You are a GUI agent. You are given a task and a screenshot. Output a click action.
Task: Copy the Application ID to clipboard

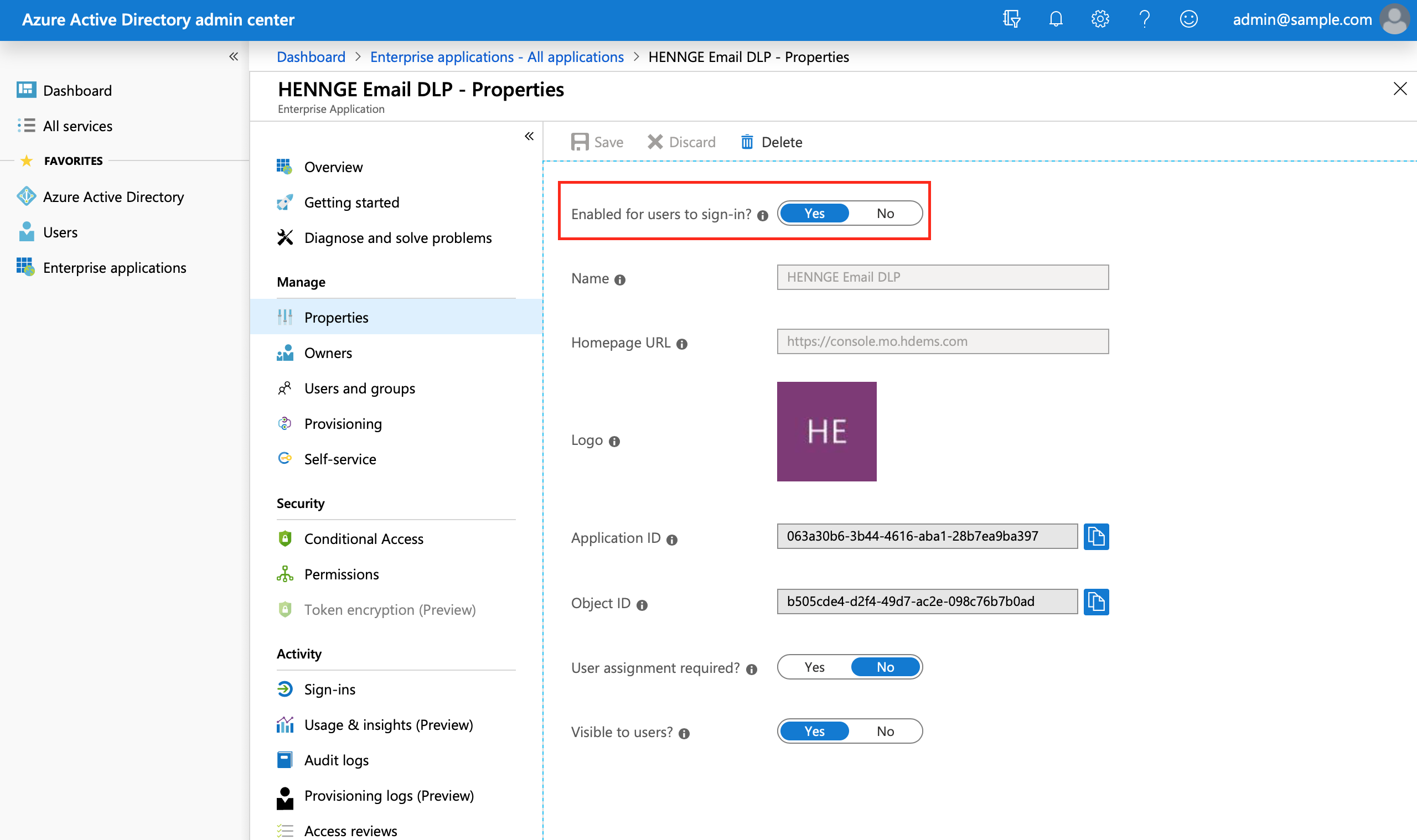(1096, 536)
